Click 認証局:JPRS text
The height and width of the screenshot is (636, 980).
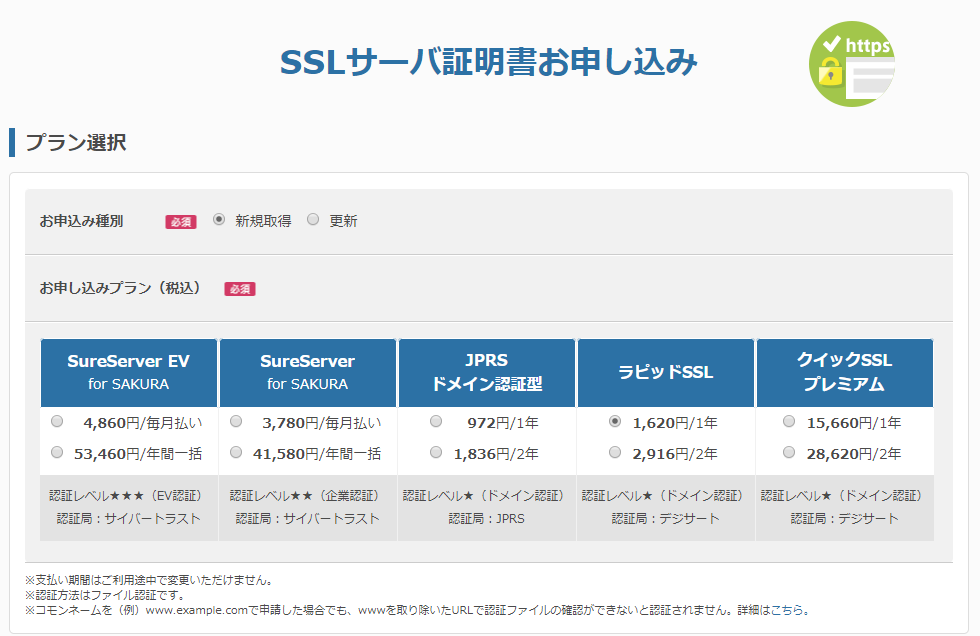coord(486,519)
